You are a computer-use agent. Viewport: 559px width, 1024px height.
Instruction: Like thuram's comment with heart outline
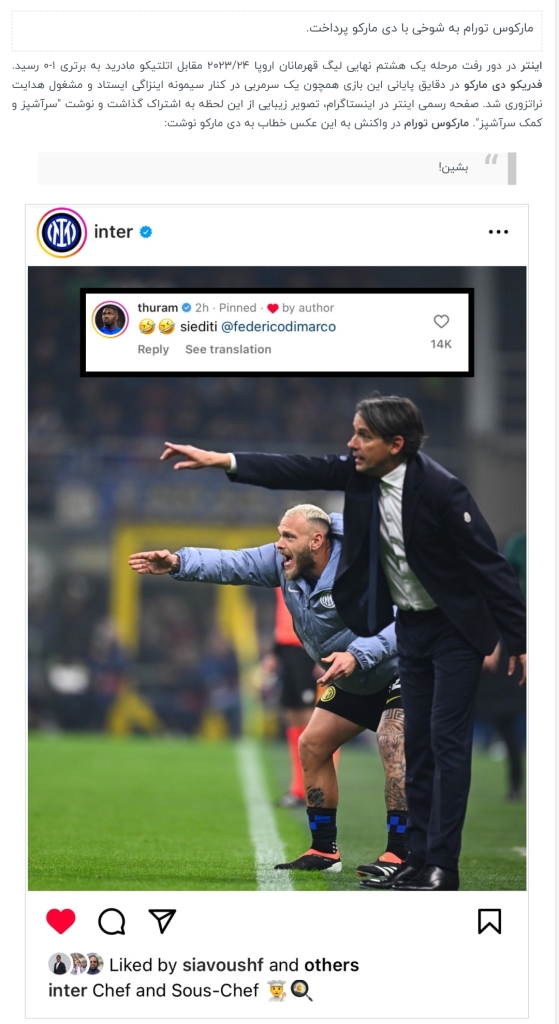441,321
